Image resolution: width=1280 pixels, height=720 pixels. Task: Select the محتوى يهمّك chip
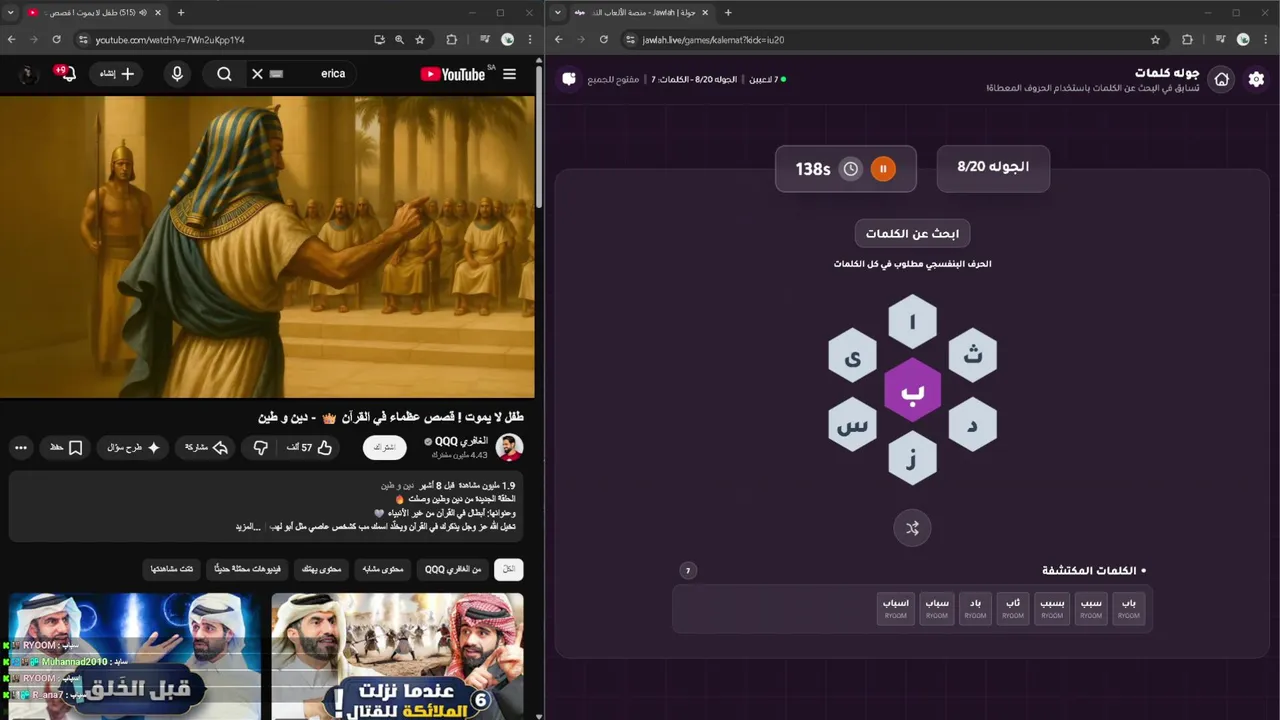point(321,569)
